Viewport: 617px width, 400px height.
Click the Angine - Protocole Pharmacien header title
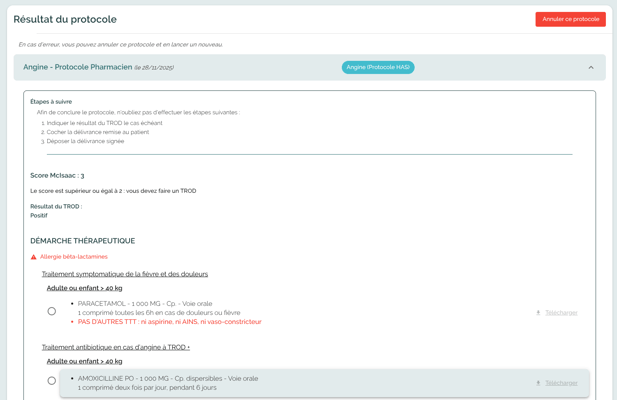77,67
